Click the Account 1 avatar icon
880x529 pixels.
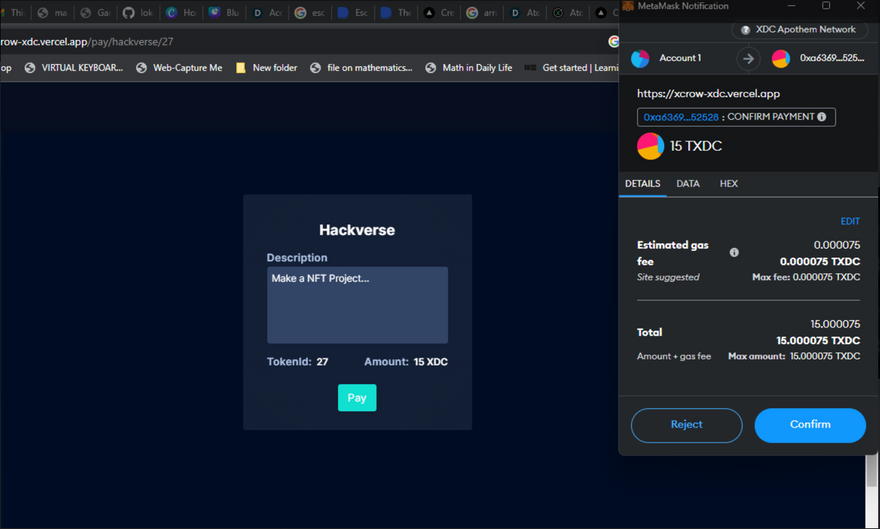[x=640, y=59]
